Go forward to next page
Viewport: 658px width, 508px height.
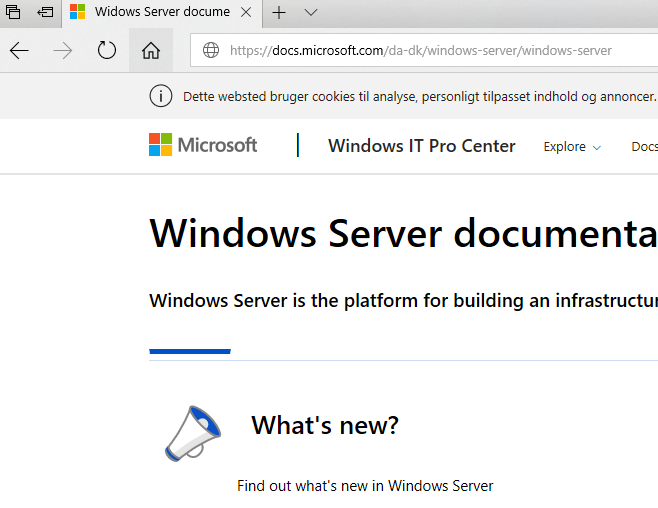(x=63, y=51)
